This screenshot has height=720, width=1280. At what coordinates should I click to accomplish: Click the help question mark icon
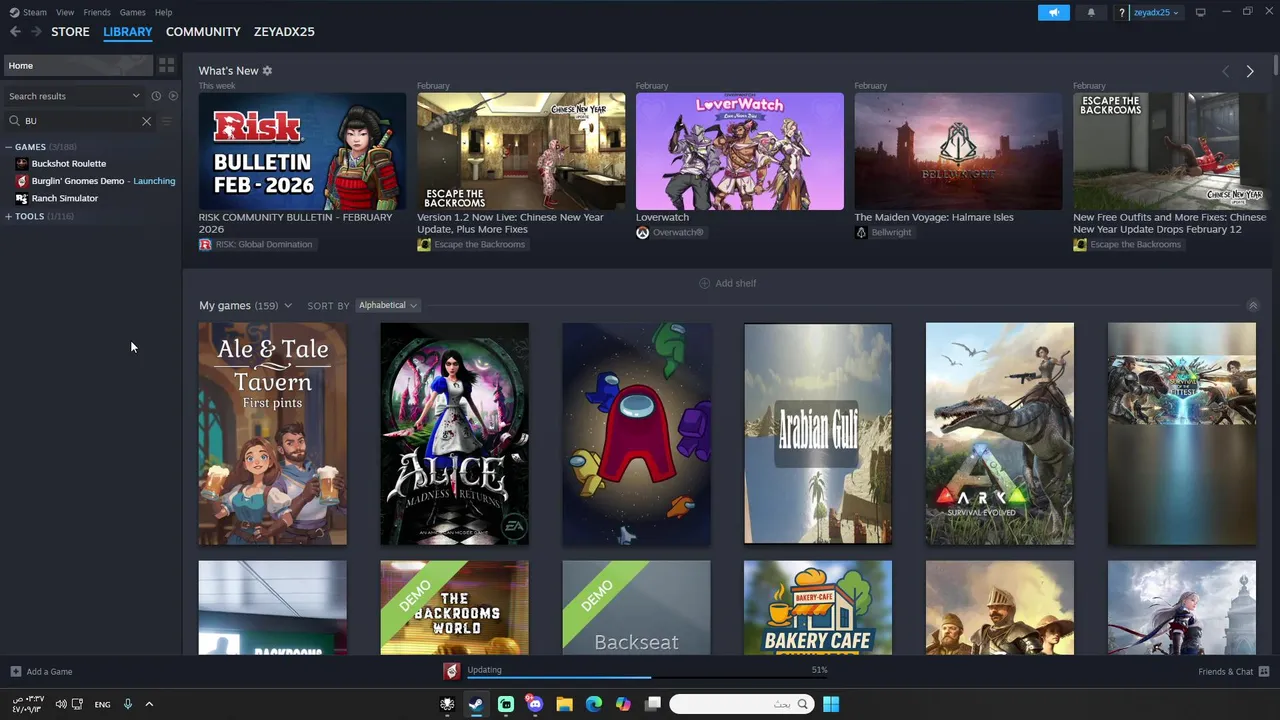tap(1122, 12)
